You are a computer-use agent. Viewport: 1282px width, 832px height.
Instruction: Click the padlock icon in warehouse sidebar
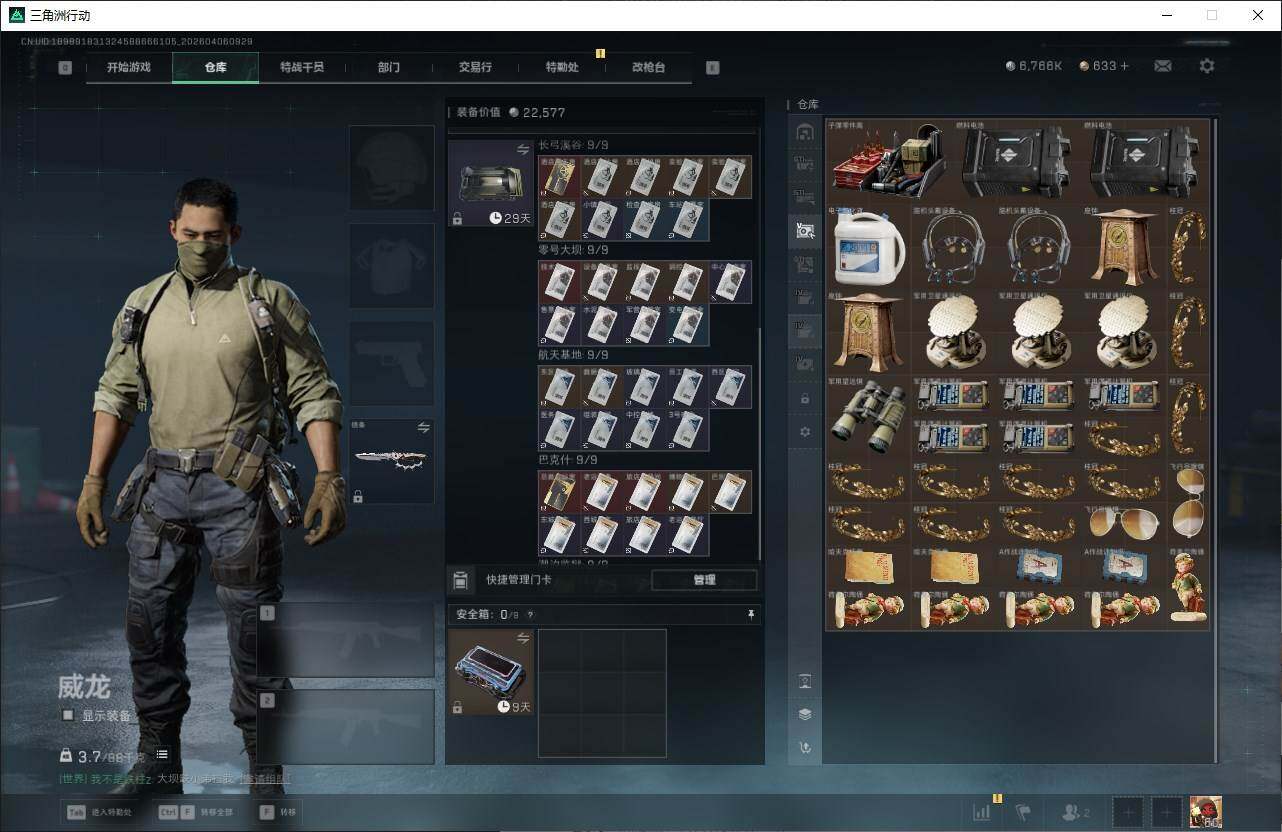[x=805, y=398]
